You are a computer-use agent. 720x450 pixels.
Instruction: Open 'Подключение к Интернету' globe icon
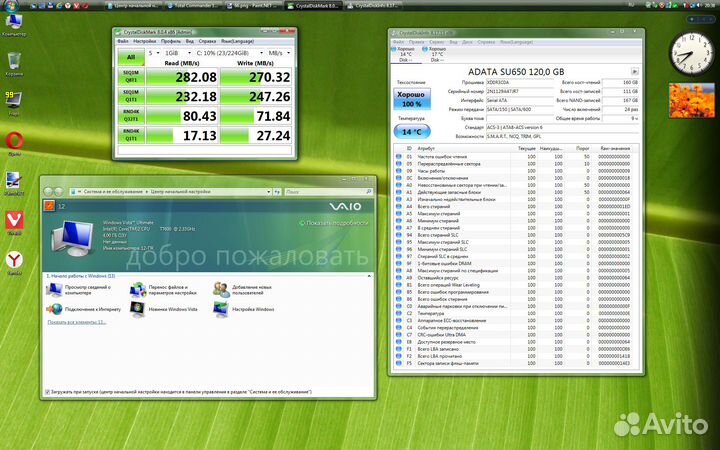(x=53, y=309)
